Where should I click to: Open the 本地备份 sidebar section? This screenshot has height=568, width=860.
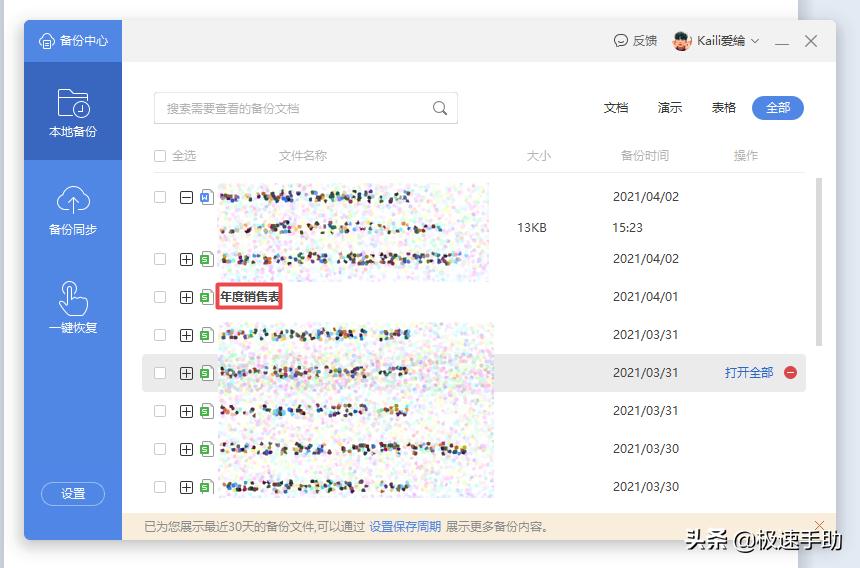click(73, 111)
